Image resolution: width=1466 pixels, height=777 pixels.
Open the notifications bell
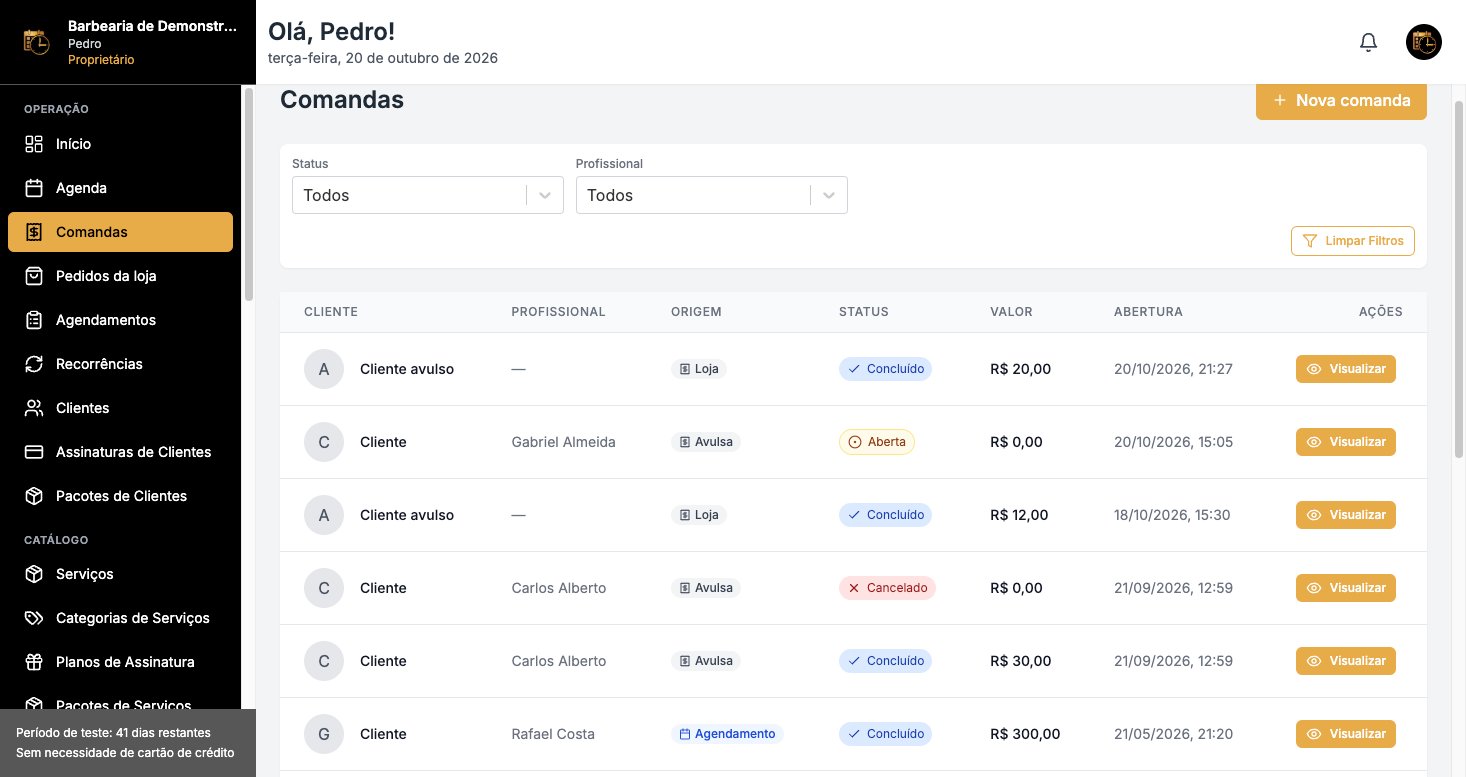[1368, 42]
